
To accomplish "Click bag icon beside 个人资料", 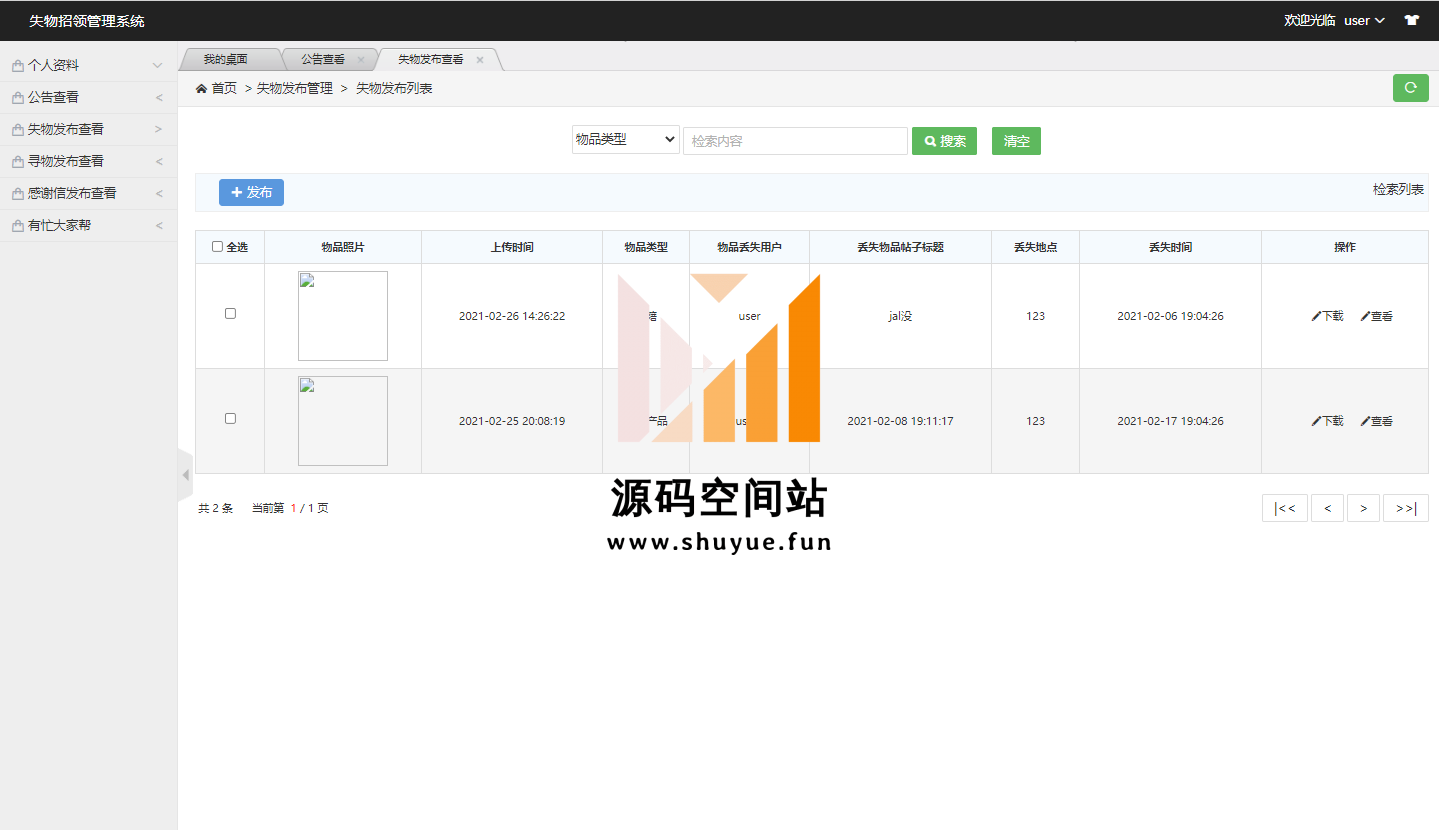I will (x=17, y=66).
